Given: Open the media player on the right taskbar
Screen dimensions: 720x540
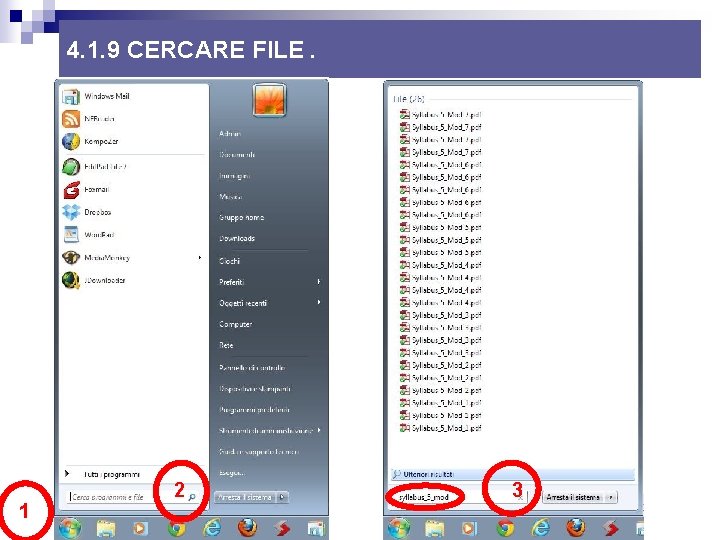Looking at the screenshot, I should pos(469,529).
